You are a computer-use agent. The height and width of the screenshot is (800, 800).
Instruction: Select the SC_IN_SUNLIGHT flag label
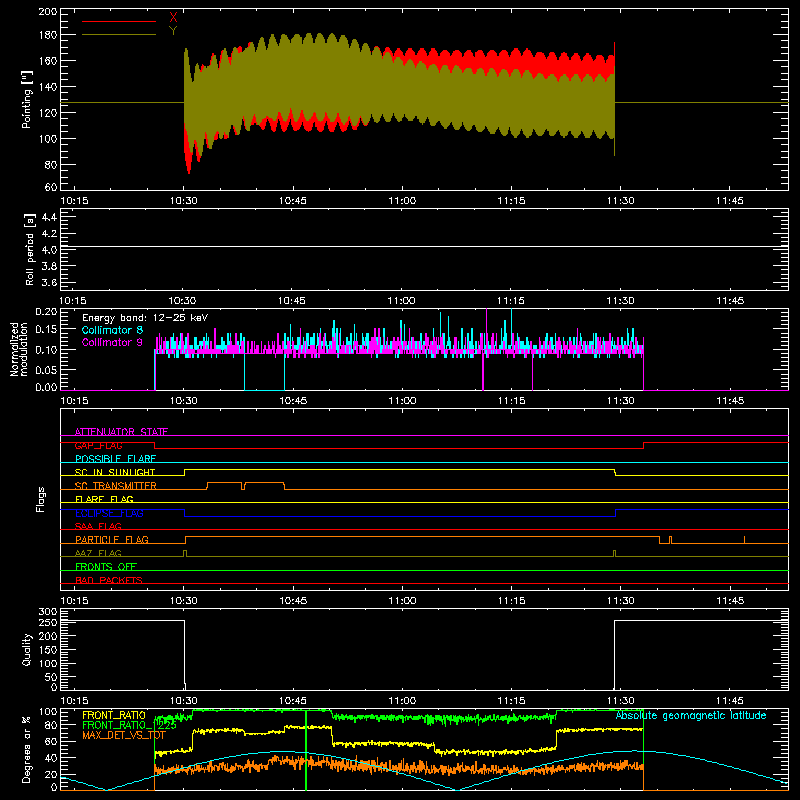pos(115,472)
